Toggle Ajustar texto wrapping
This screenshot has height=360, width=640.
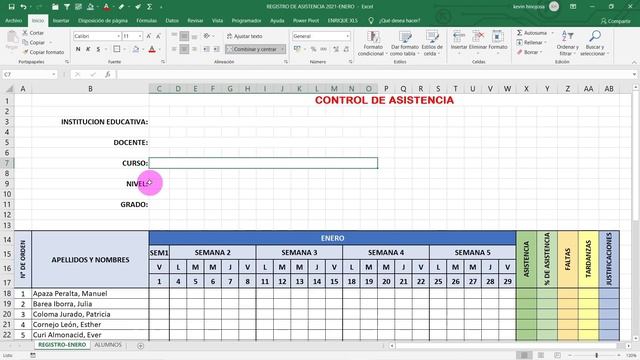pyautogui.click(x=244, y=36)
